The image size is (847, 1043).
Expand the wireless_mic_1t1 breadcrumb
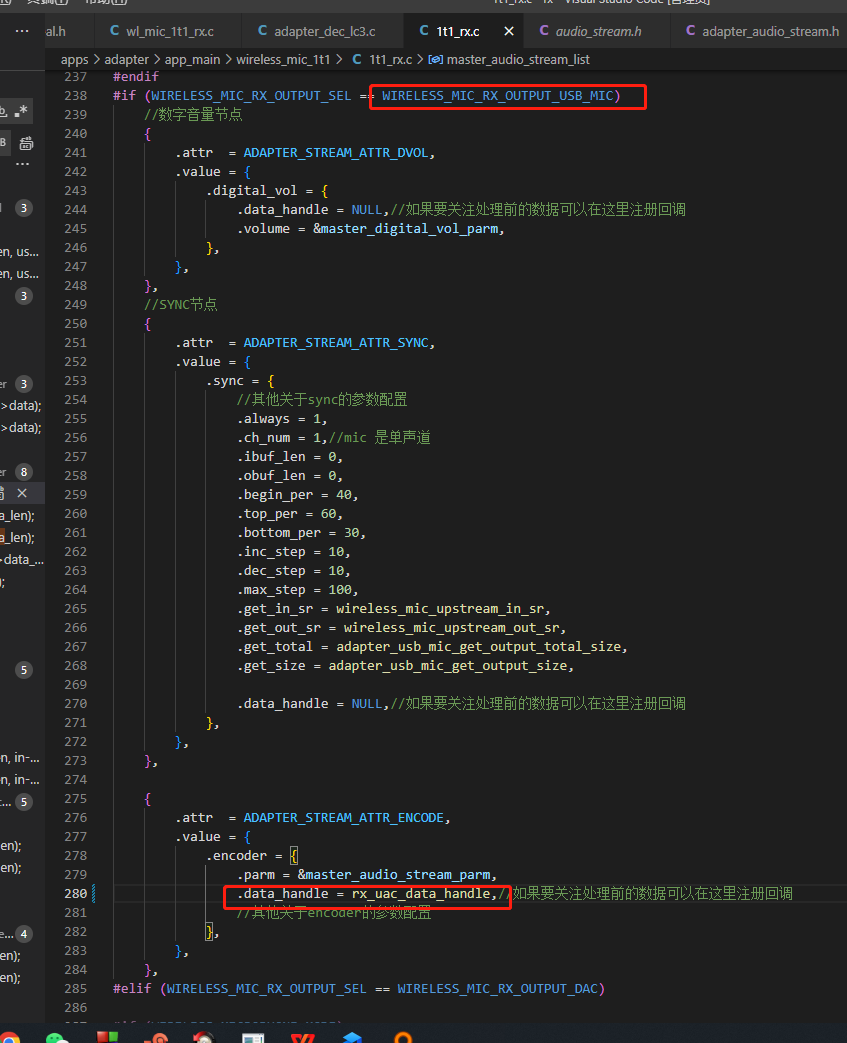point(283,59)
